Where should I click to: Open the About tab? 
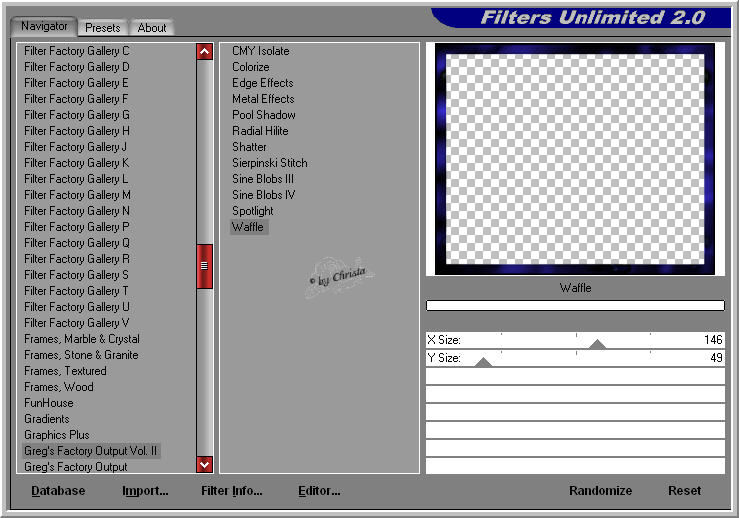(152, 28)
